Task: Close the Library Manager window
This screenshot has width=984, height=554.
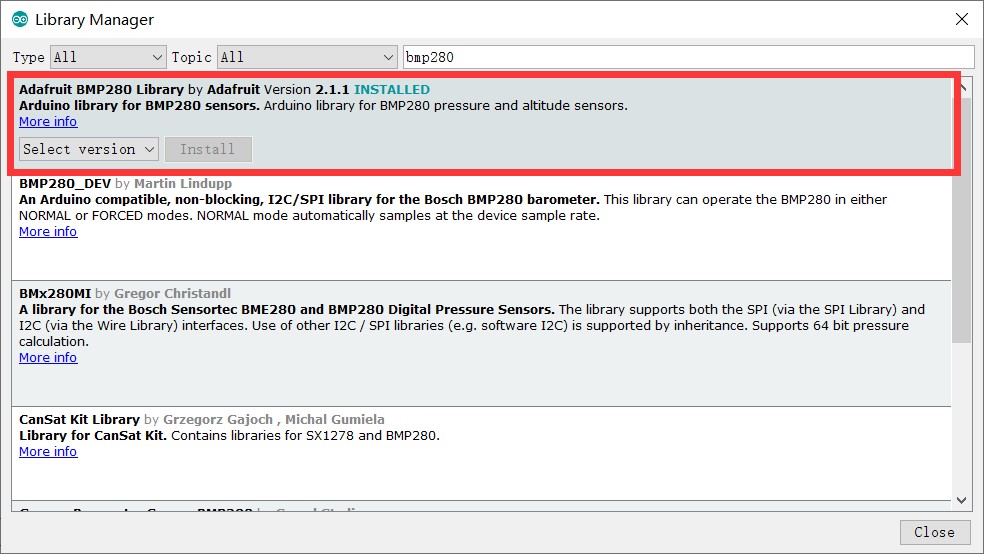Action: [961, 19]
